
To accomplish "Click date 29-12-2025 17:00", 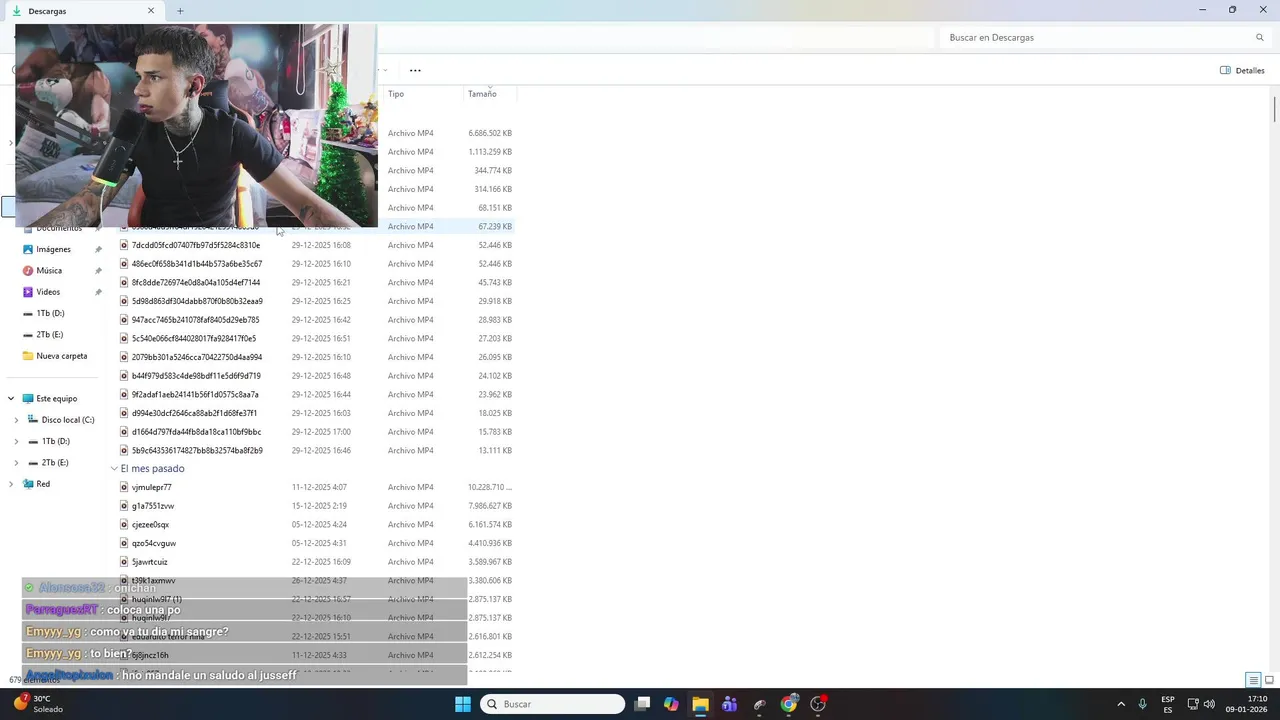I will (x=321, y=432).
